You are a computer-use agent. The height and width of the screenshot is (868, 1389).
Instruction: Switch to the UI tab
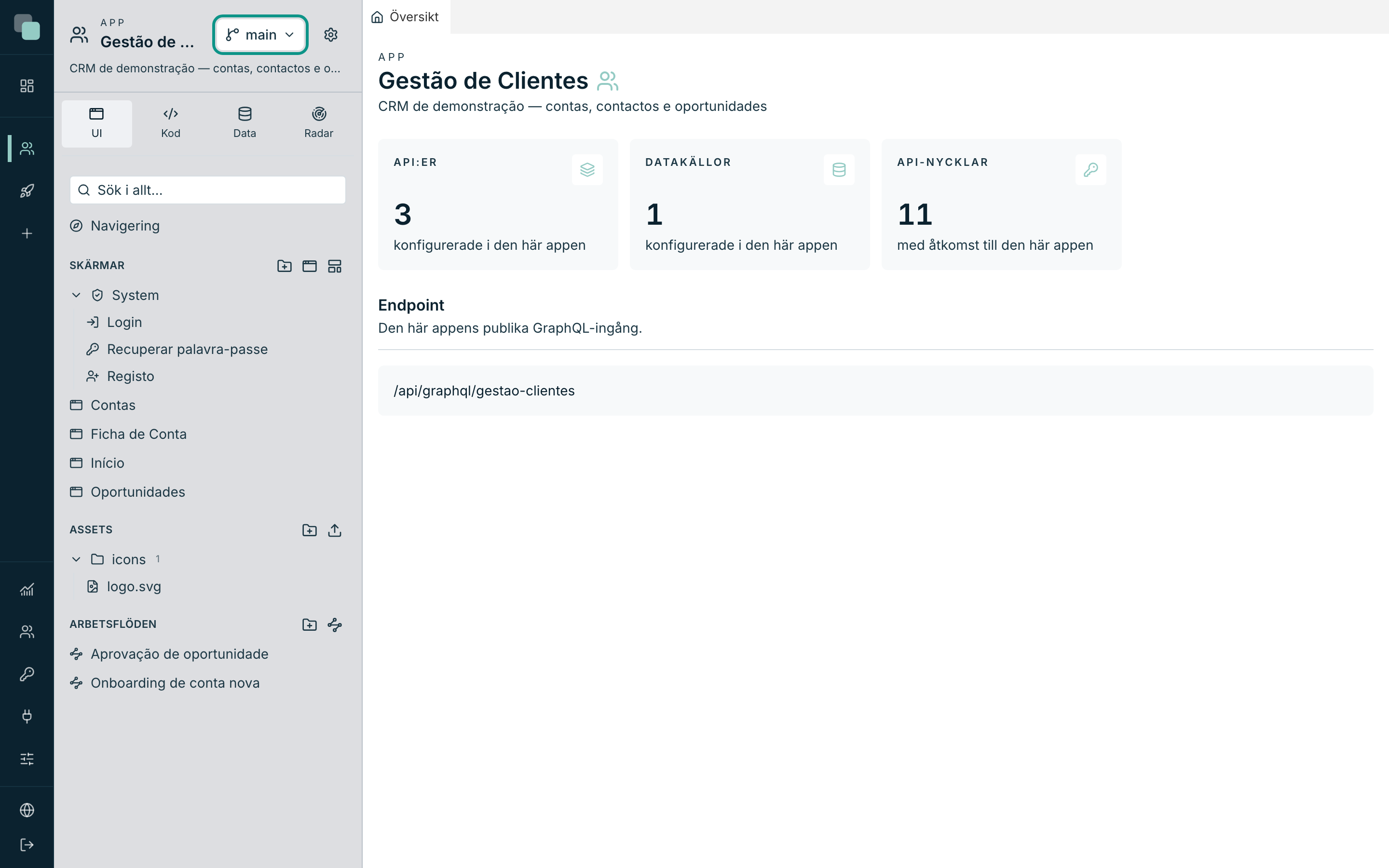[x=96, y=123]
